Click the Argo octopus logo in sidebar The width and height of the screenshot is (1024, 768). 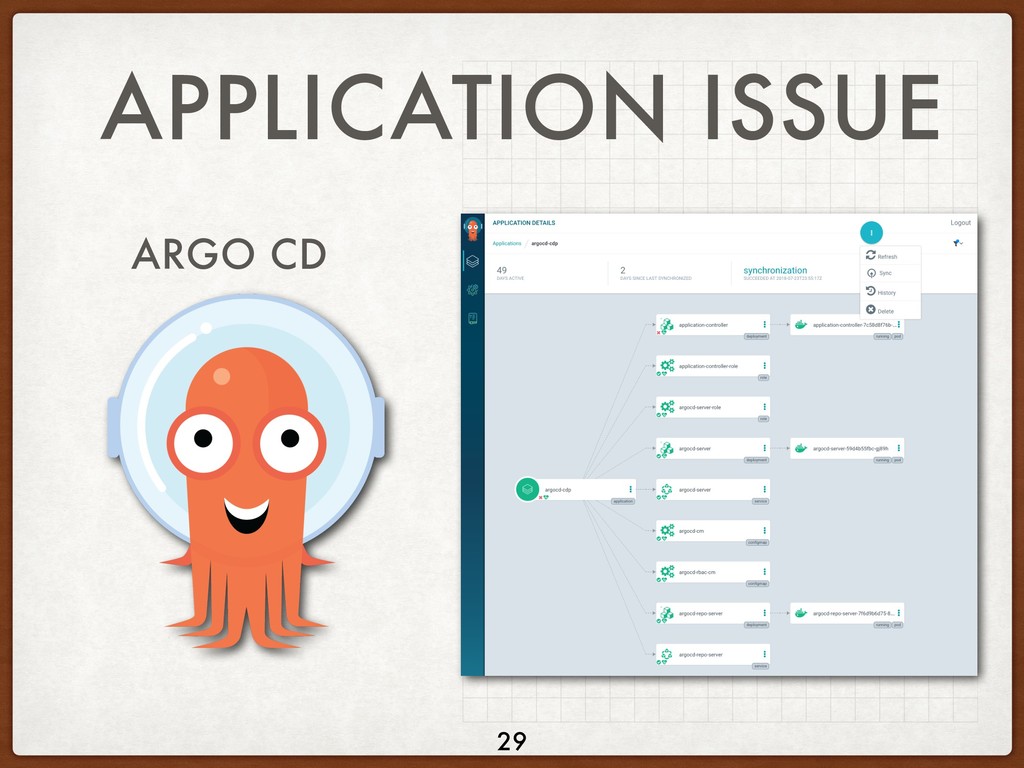coord(473,230)
